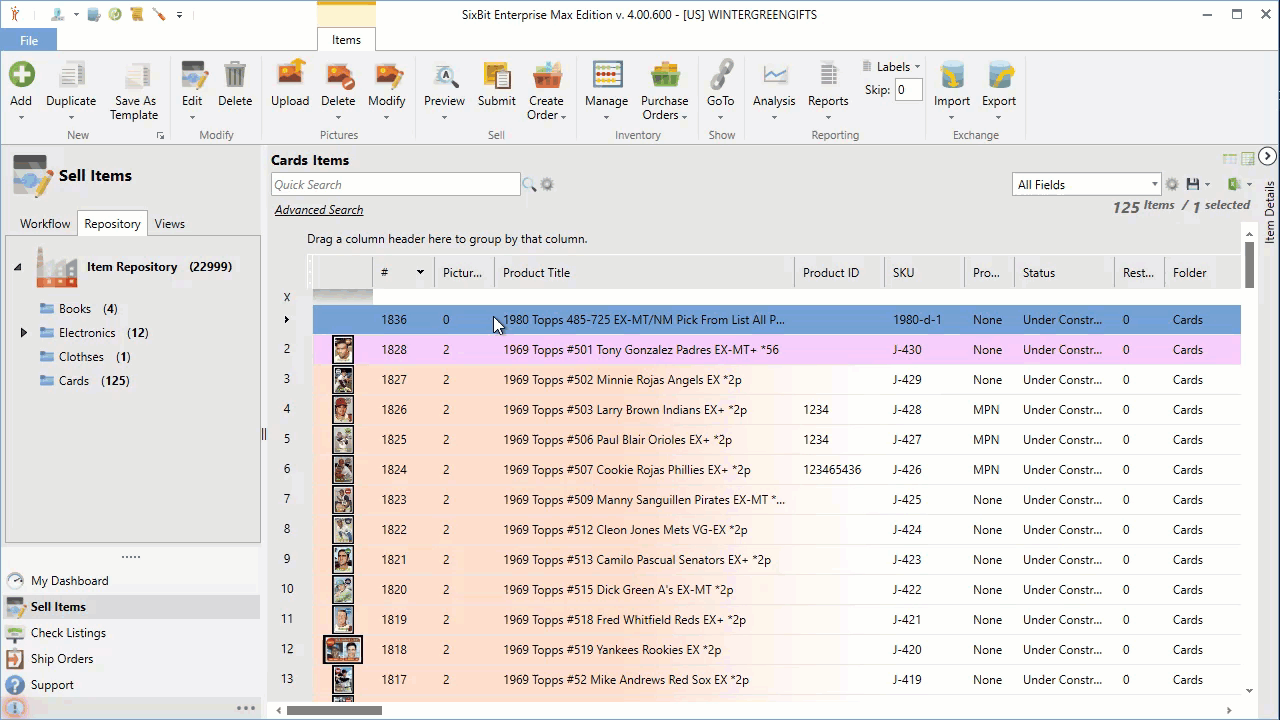Viewport: 1280px width, 720px height.
Task: Click the Purchase Orders basket icon
Action: point(665,75)
